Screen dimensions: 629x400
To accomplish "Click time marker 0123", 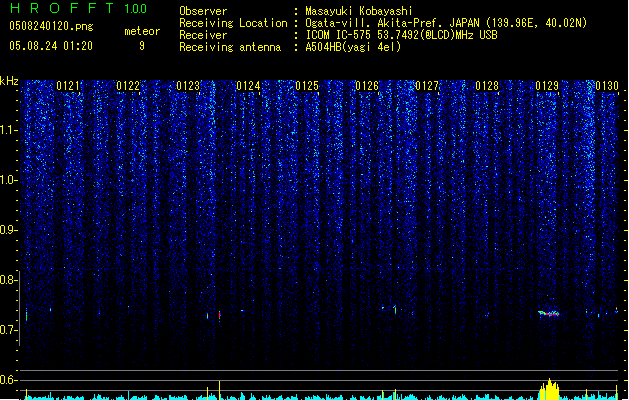I will pyautogui.click(x=188, y=86).
